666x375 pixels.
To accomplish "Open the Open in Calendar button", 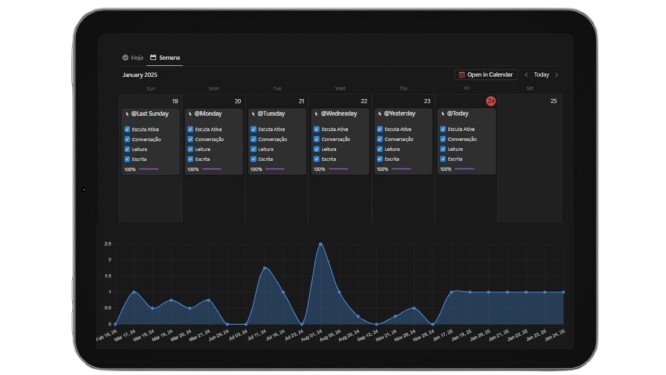I will 486,75.
